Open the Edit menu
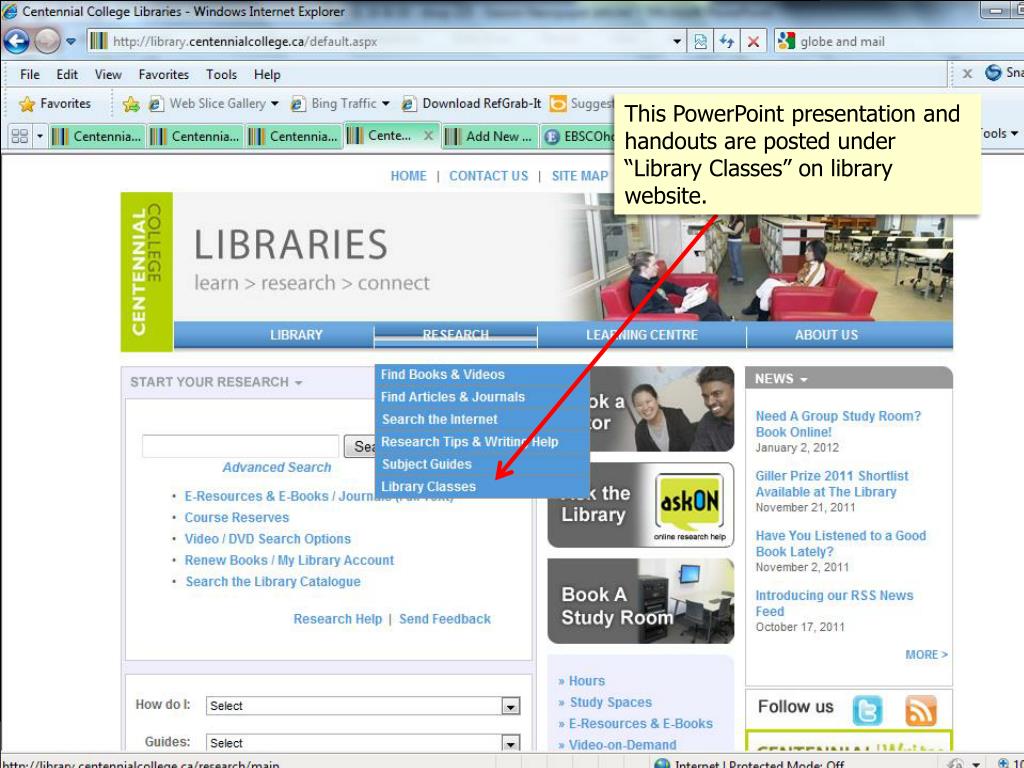Image resolution: width=1024 pixels, height=768 pixels. pyautogui.click(x=67, y=74)
